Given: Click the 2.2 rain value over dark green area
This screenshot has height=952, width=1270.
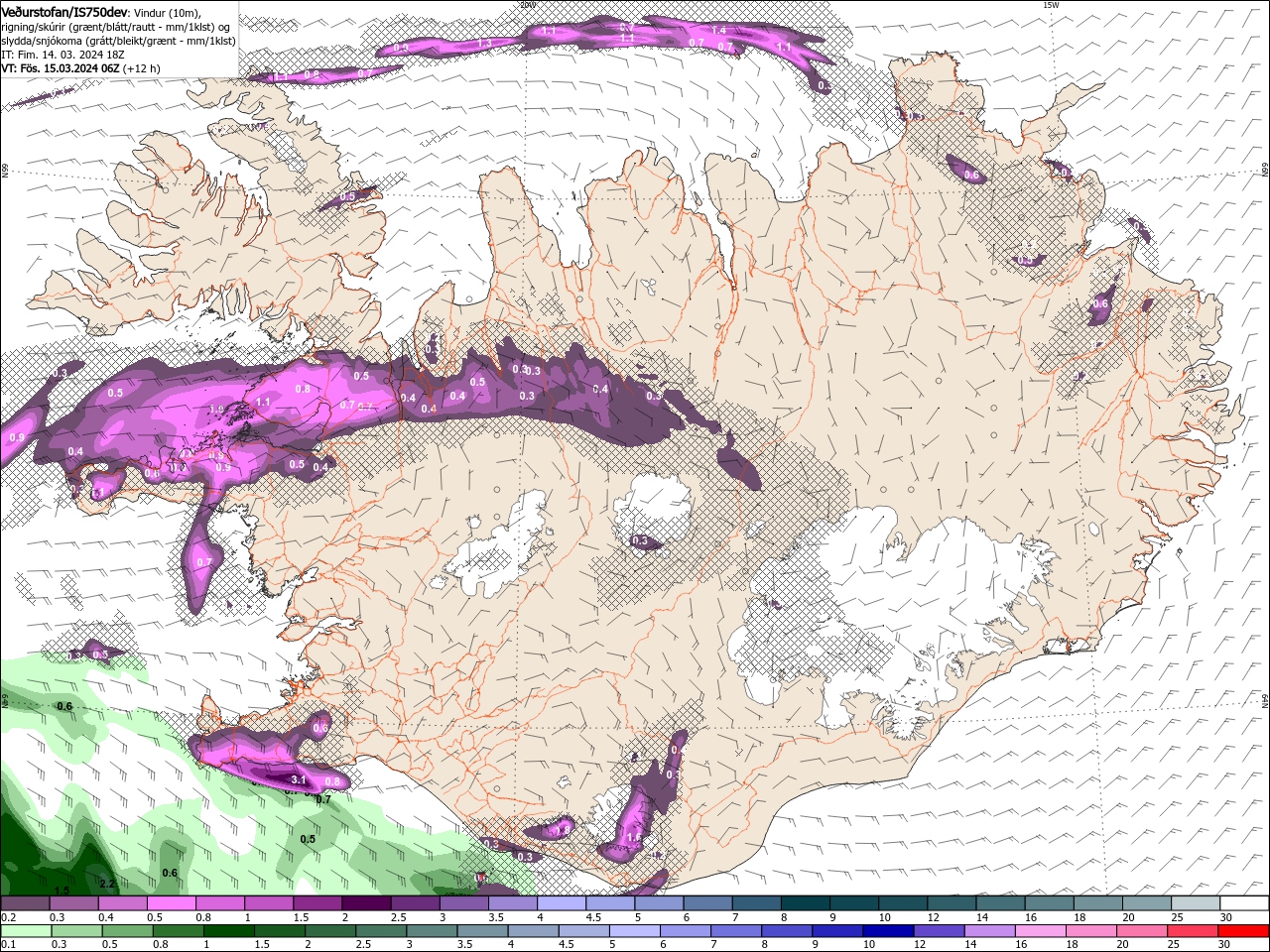Looking at the screenshot, I should (x=108, y=883).
